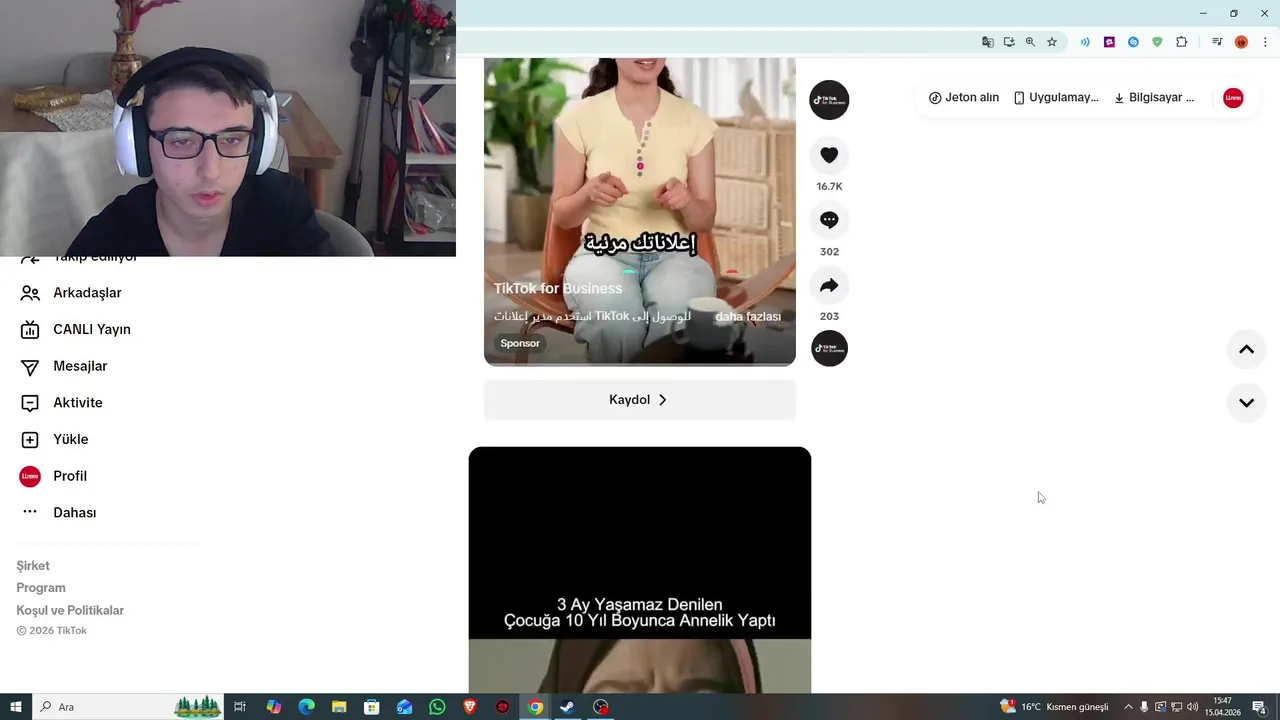Open Windows notification center

coord(1259,707)
